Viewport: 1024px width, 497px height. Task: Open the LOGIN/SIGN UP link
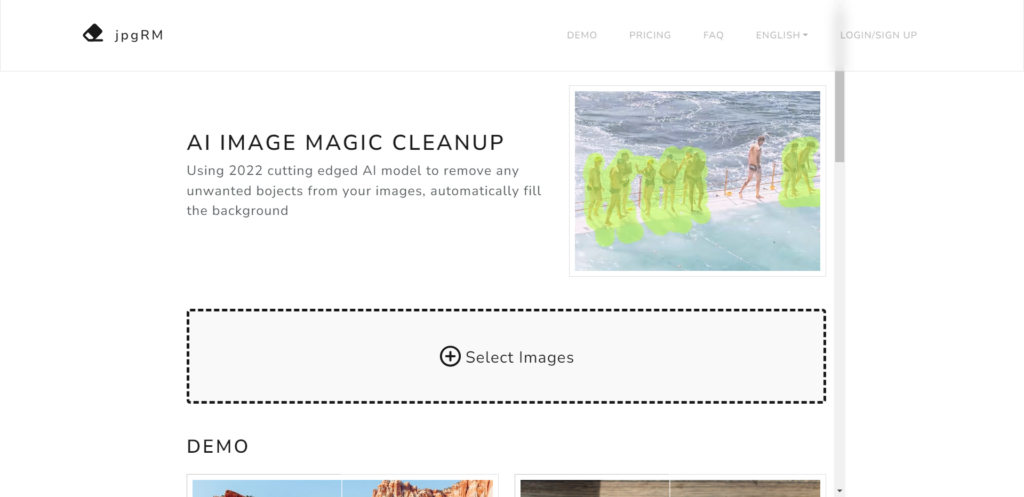click(878, 35)
